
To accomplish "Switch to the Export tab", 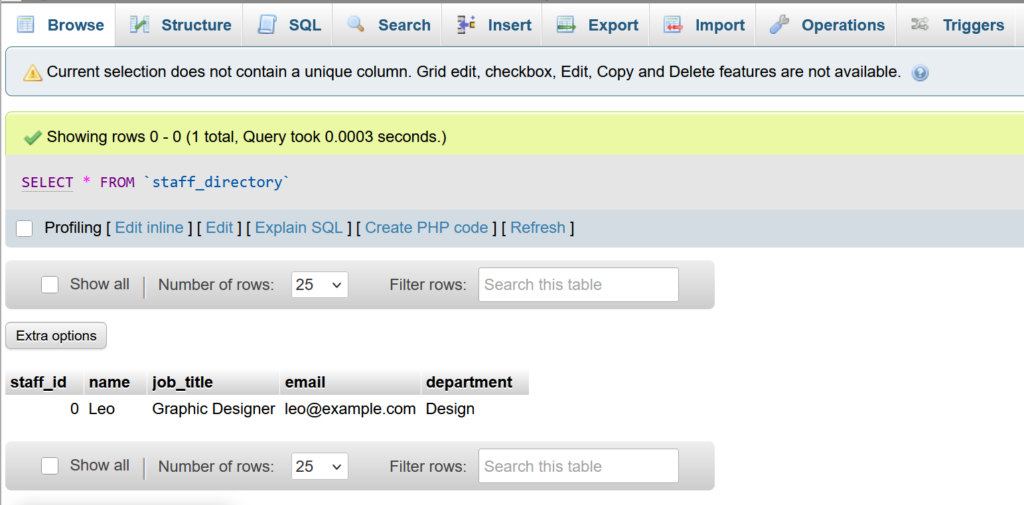I will click(598, 25).
